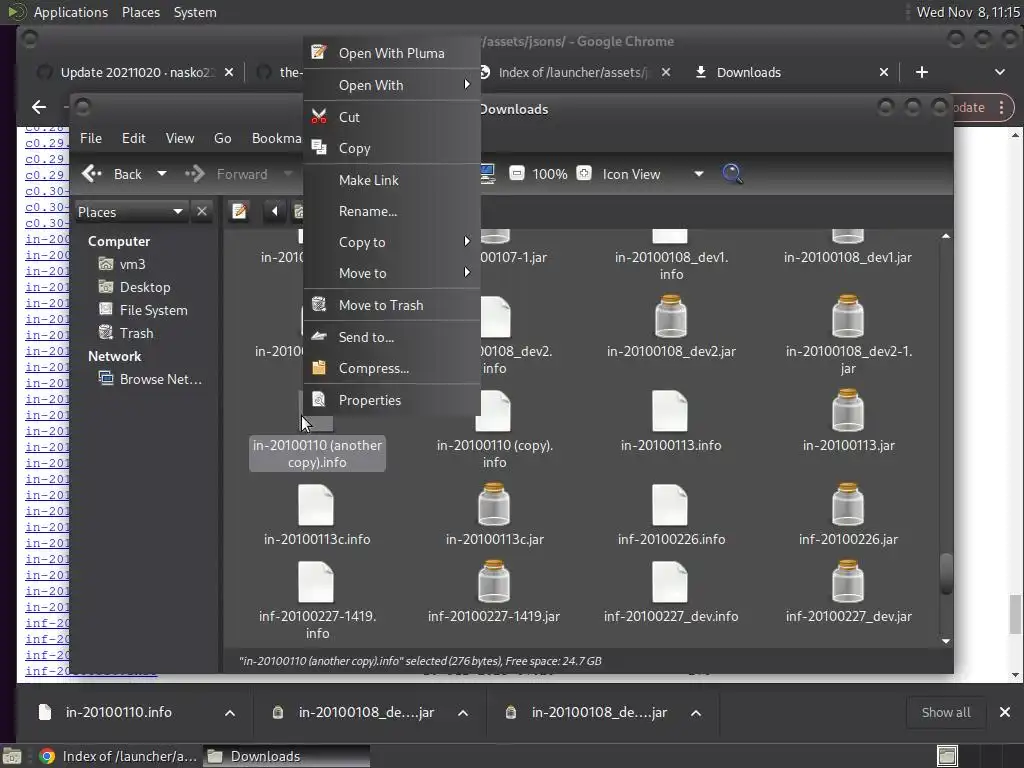Open Properties from the context menu
This screenshot has width=1024, height=768.
coord(392,400)
